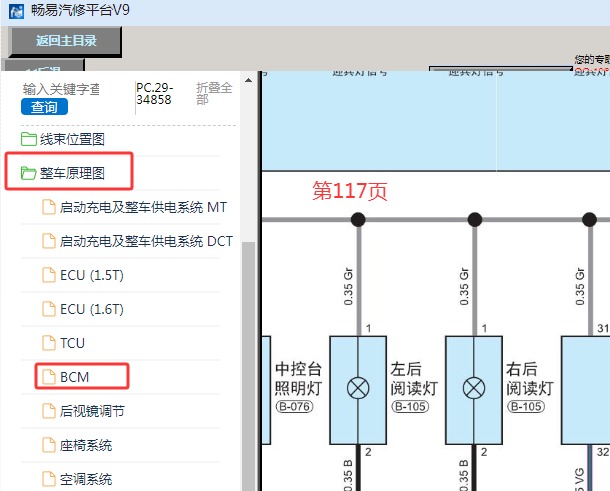Click the sidebar scrollbar thumb
Screen dimensions: 610x491
pos(248,366)
